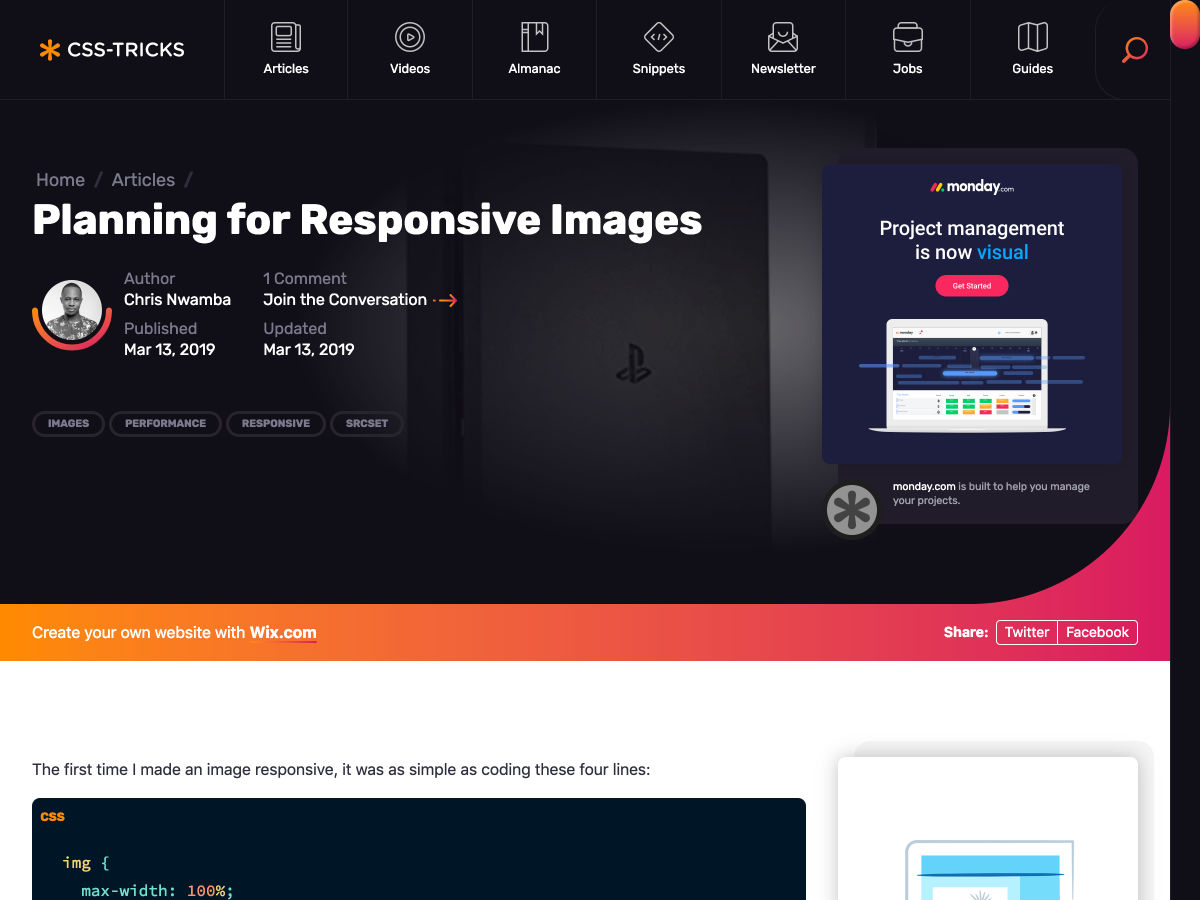
Task: Click the Get Started ad button
Action: click(972, 286)
